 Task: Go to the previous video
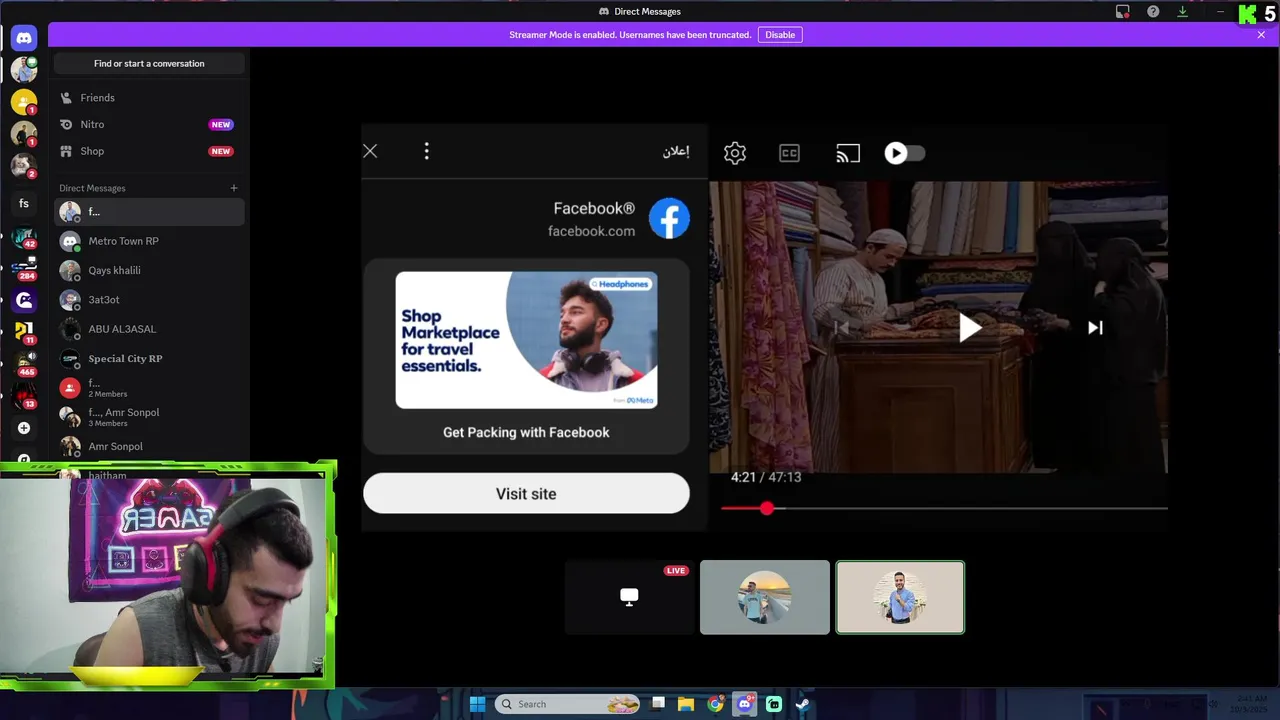(x=841, y=327)
